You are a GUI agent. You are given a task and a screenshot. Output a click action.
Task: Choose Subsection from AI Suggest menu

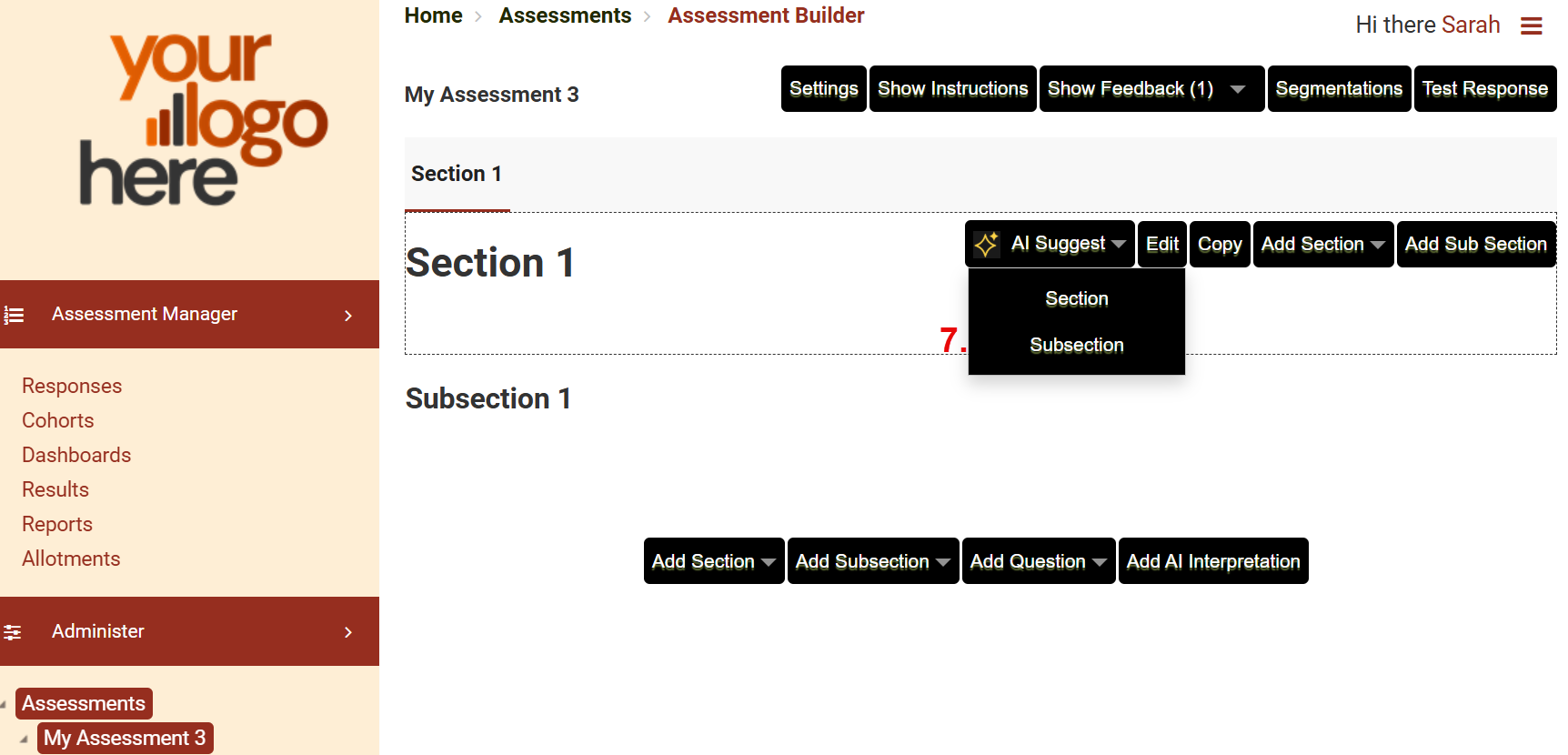tap(1076, 346)
